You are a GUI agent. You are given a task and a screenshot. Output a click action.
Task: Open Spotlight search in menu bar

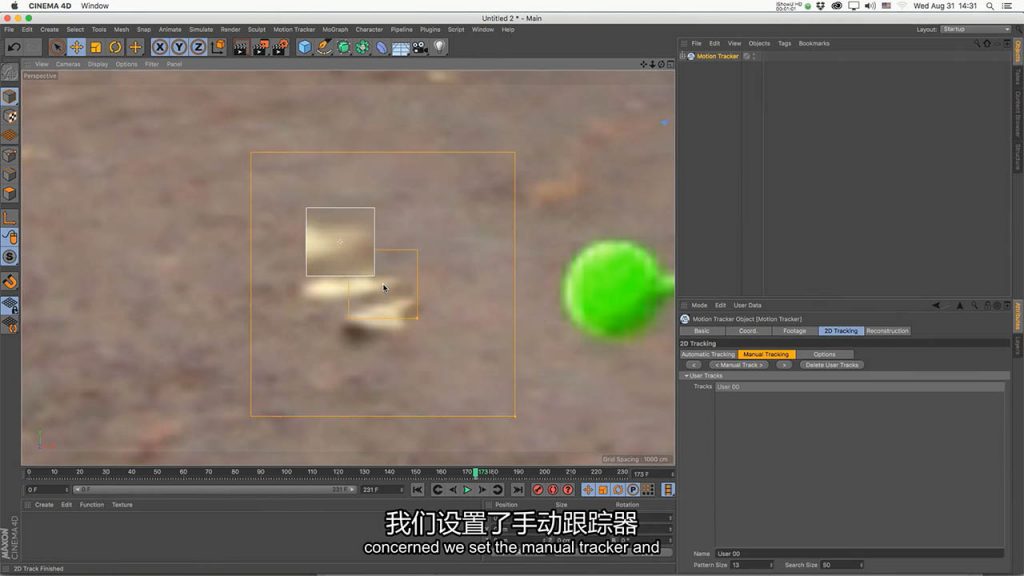point(990,6)
